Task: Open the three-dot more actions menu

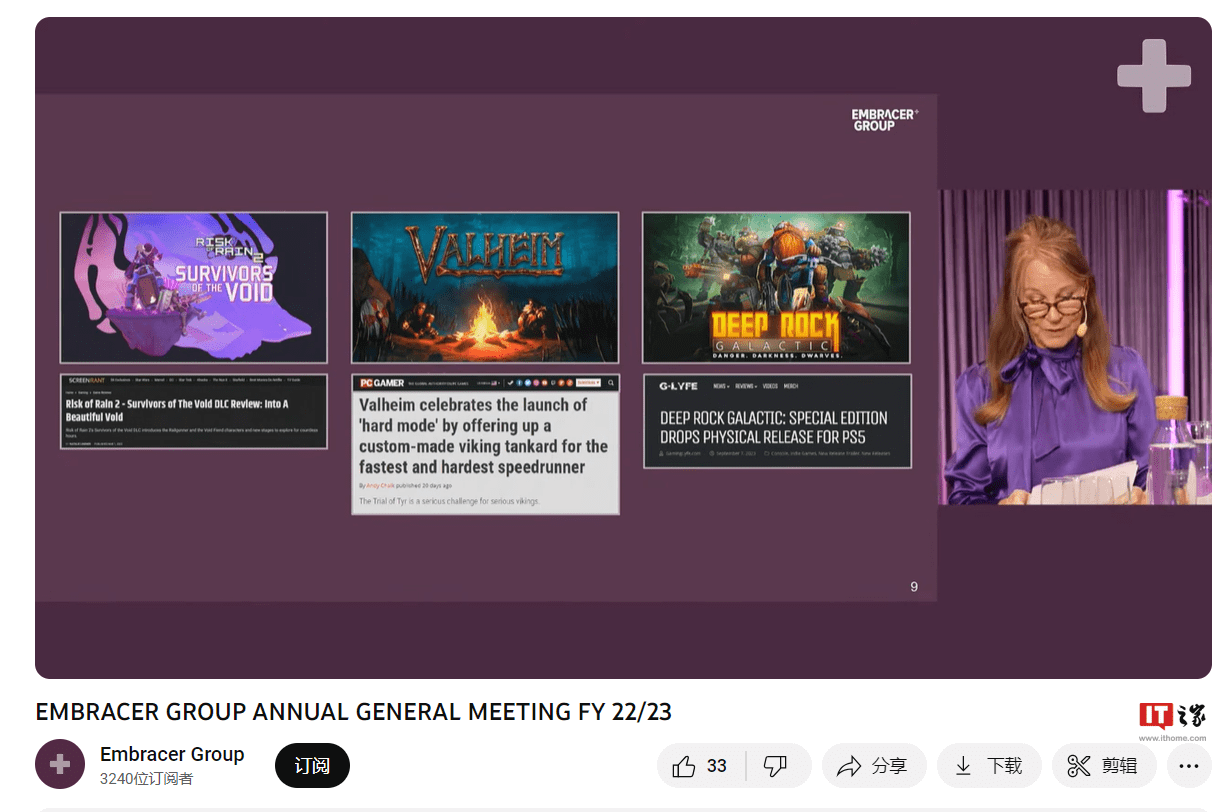Action: [x=1188, y=766]
